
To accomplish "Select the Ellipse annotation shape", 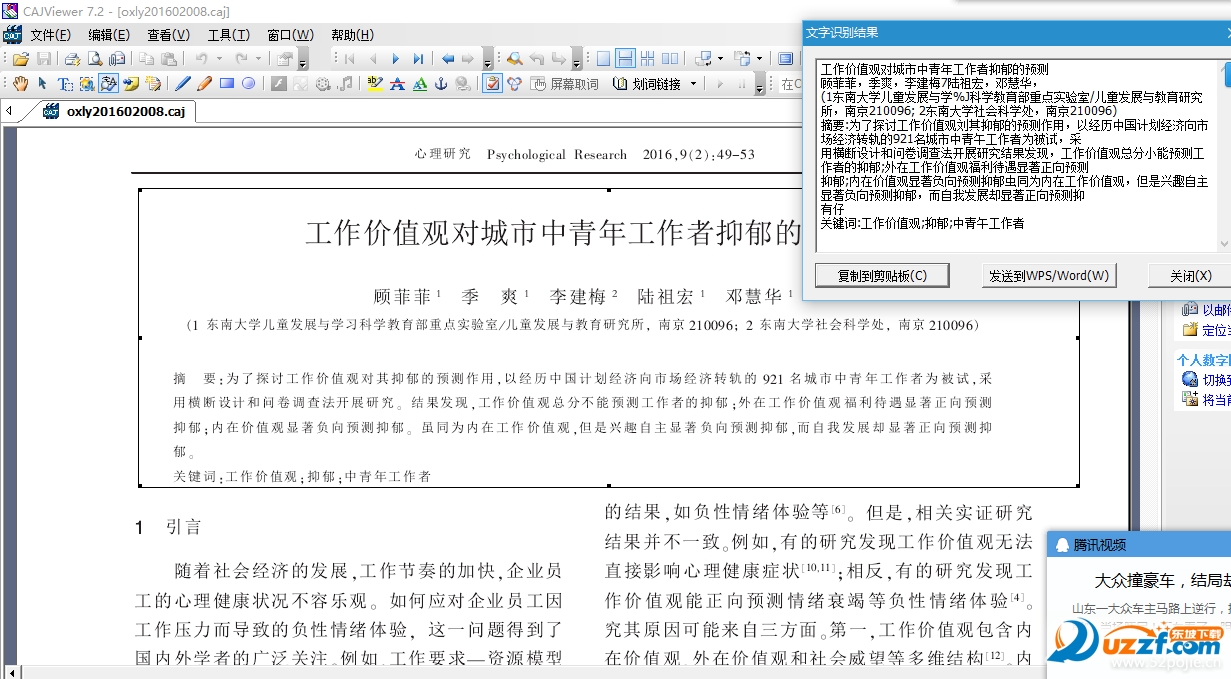I will 249,83.
